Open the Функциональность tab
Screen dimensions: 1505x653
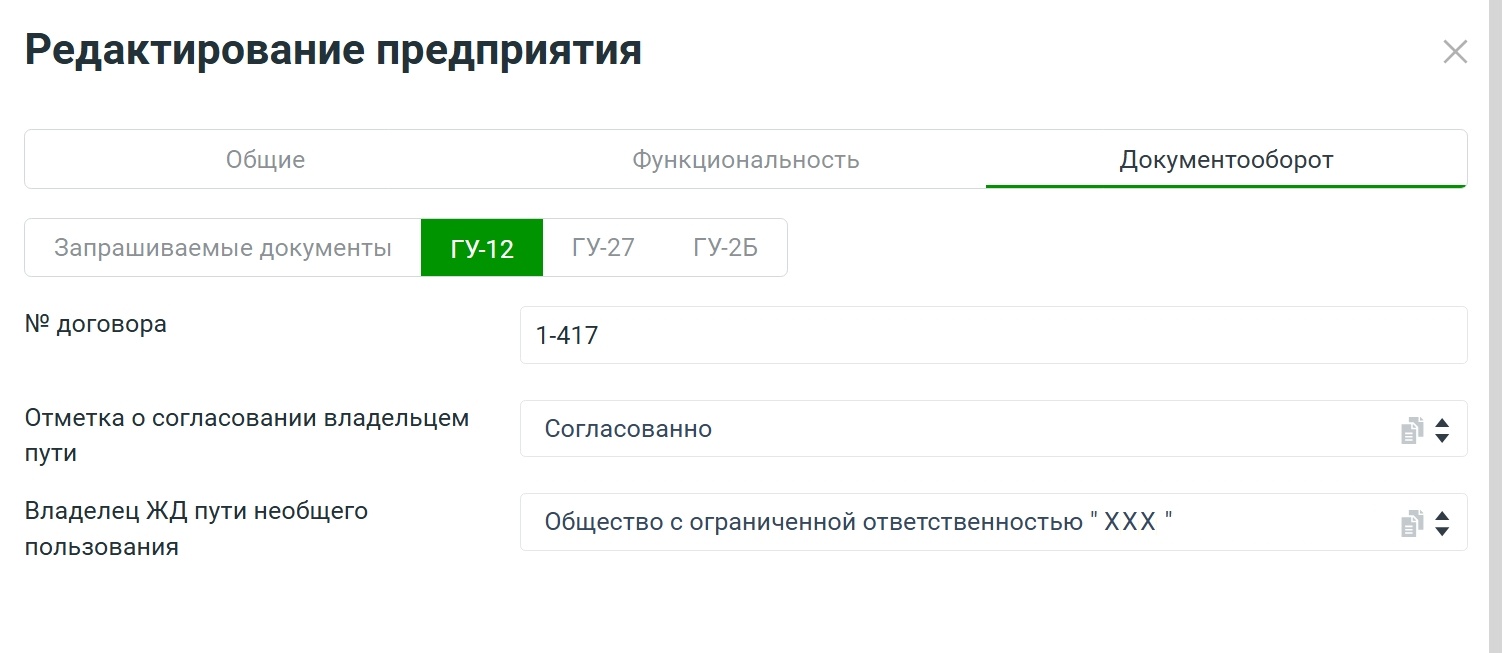(745, 160)
